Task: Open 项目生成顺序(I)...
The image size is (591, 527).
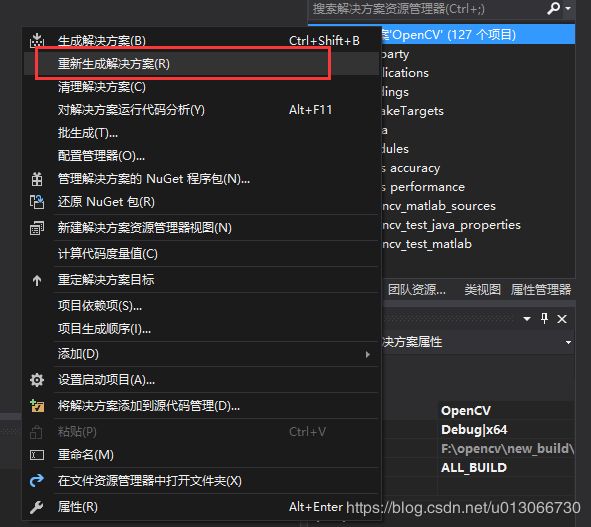Action: click(x=202, y=329)
